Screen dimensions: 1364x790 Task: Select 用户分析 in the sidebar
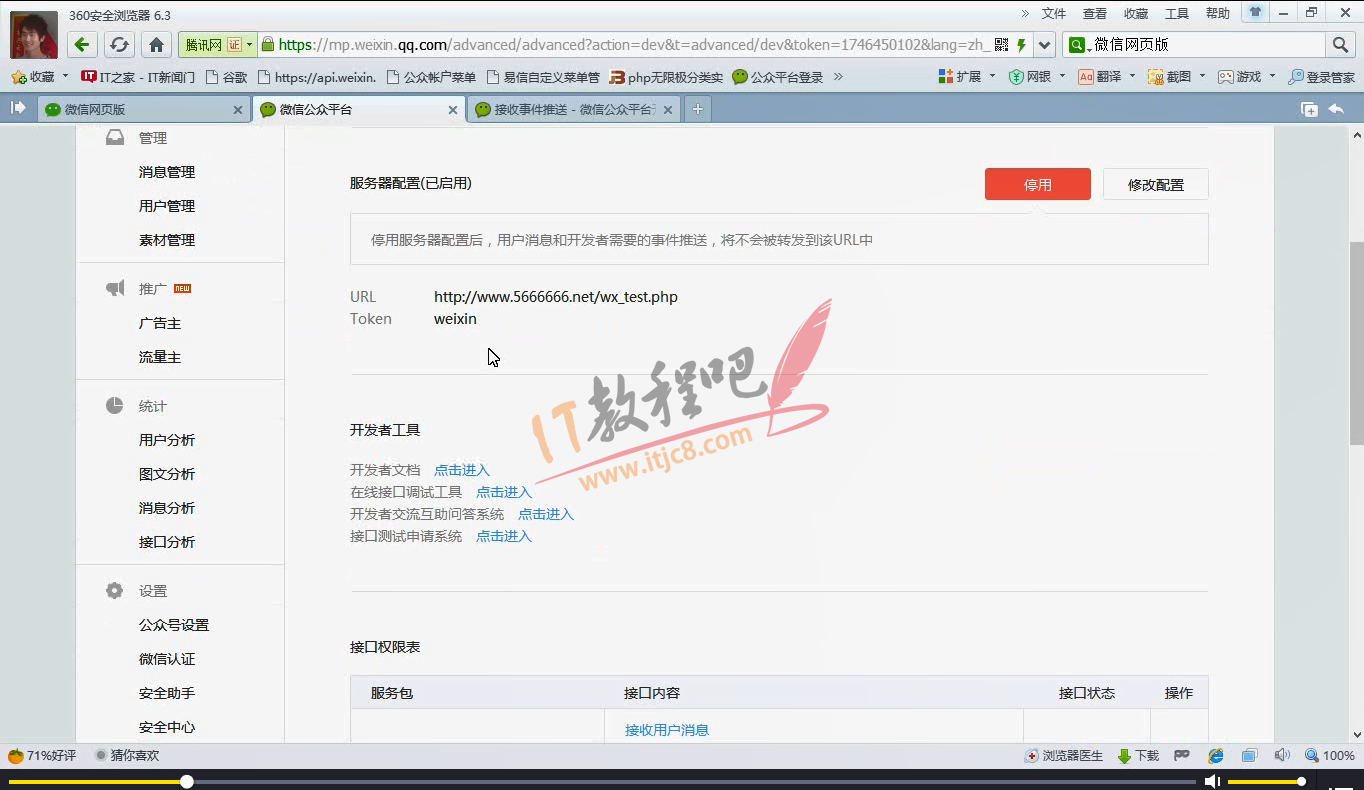[x=167, y=440]
